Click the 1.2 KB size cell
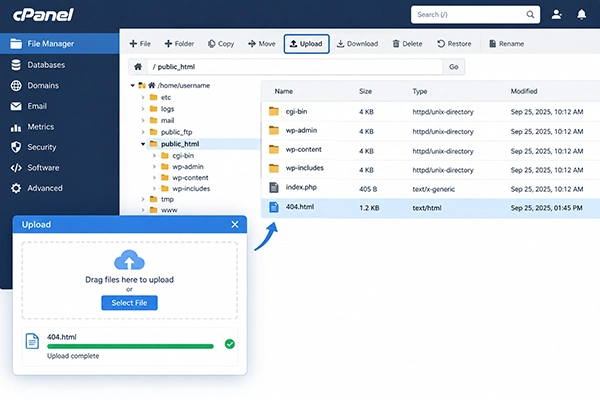The width and height of the screenshot is (600, 400). click(369, 208)
